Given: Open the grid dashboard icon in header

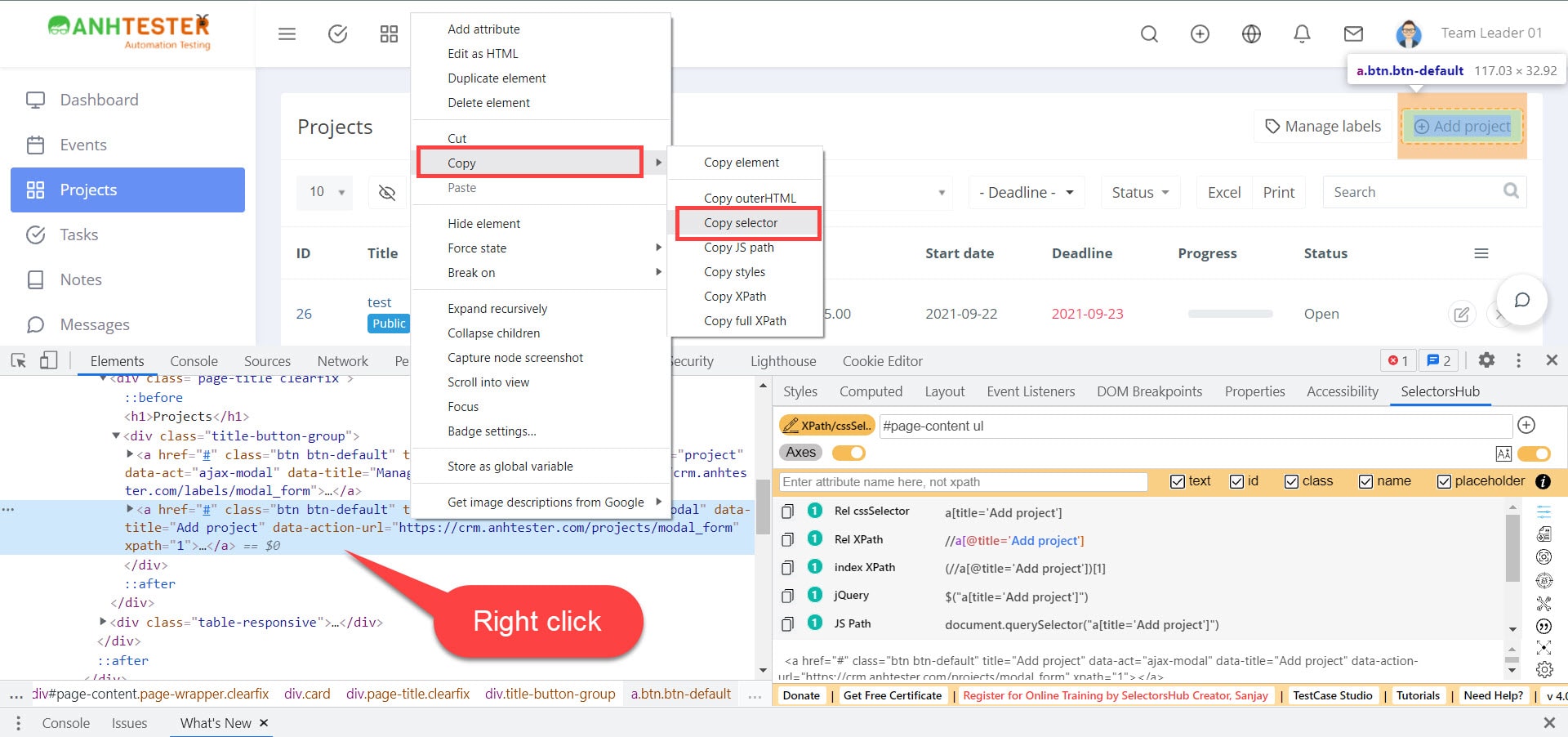Looking at the screenshot, I should (389, 34).
